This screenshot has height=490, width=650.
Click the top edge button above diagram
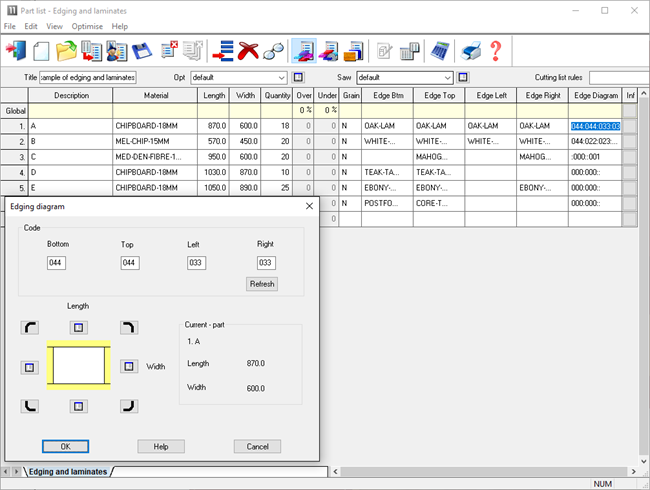click(x=79, y=327)
